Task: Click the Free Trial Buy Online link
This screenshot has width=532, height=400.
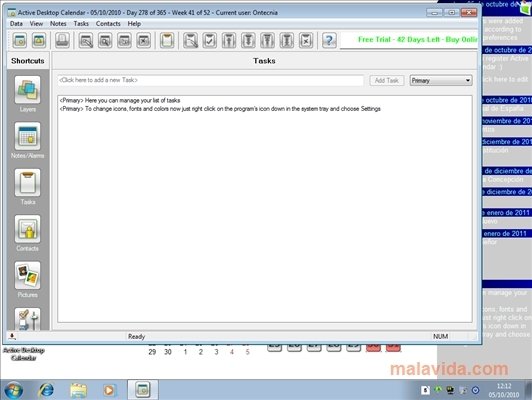Action: (417, 39)
